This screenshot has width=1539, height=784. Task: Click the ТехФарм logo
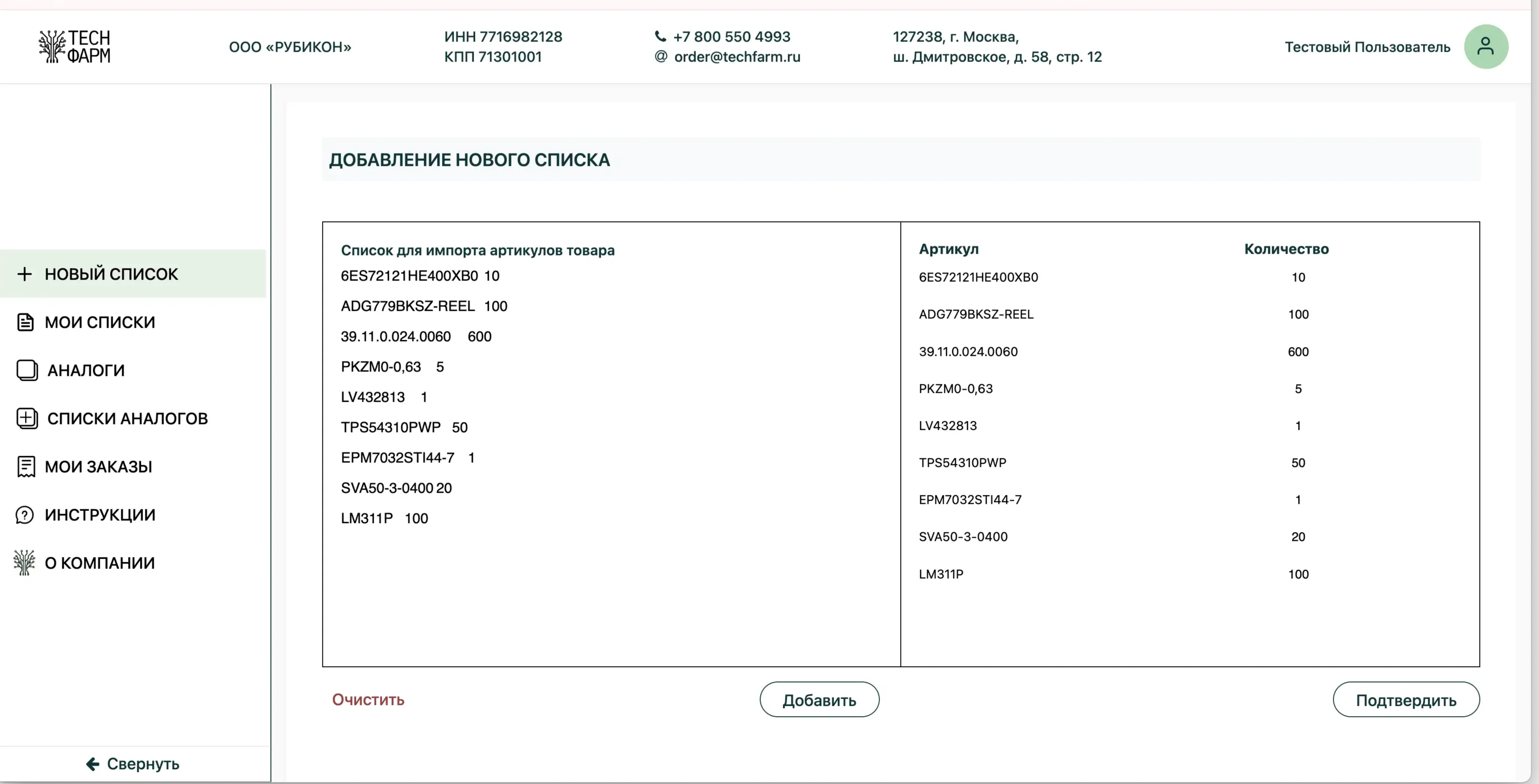point(74,46)
